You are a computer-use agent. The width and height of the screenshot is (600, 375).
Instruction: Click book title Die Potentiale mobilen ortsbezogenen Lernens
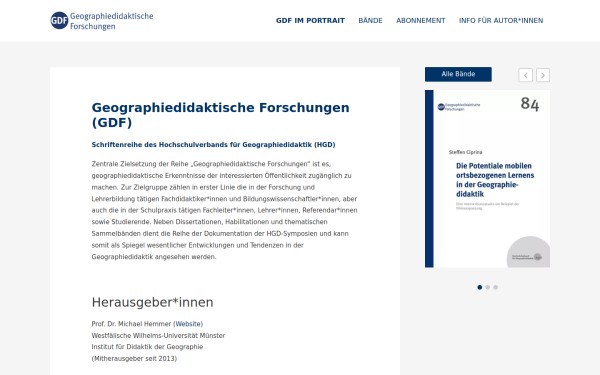pos(495,180)
